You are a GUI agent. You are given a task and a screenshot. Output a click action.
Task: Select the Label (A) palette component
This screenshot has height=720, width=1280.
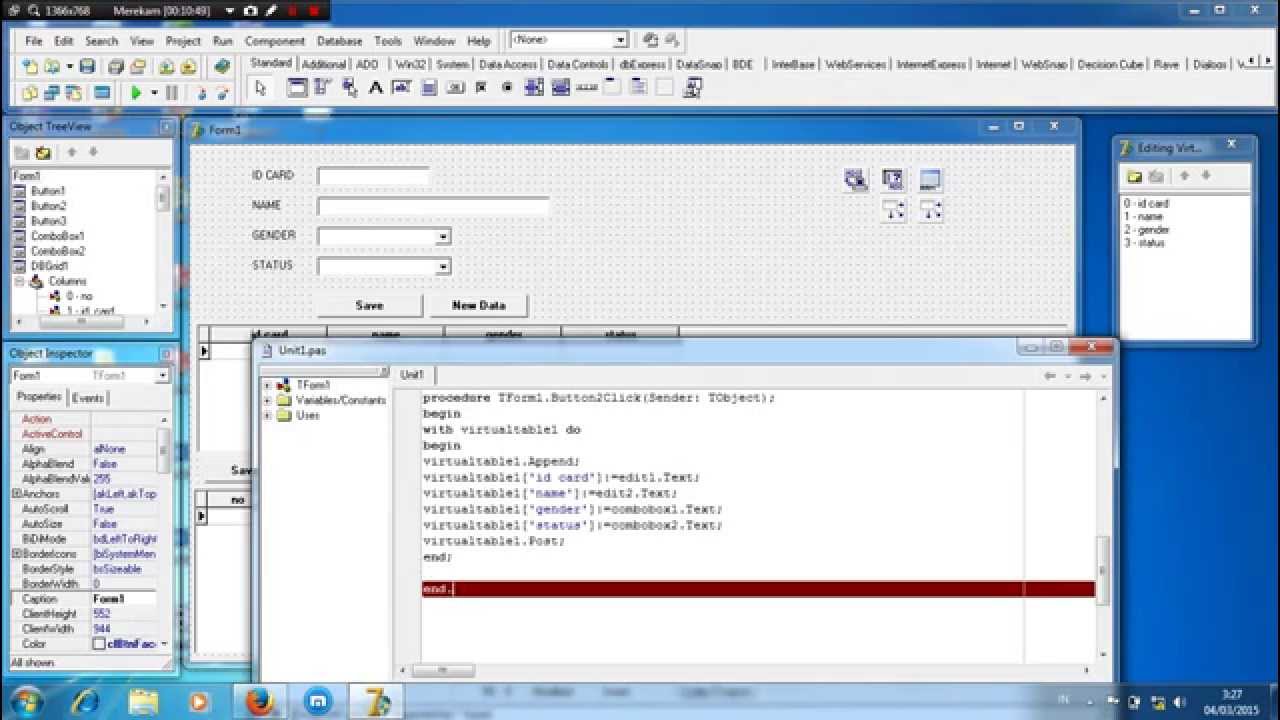coord(376,88)
